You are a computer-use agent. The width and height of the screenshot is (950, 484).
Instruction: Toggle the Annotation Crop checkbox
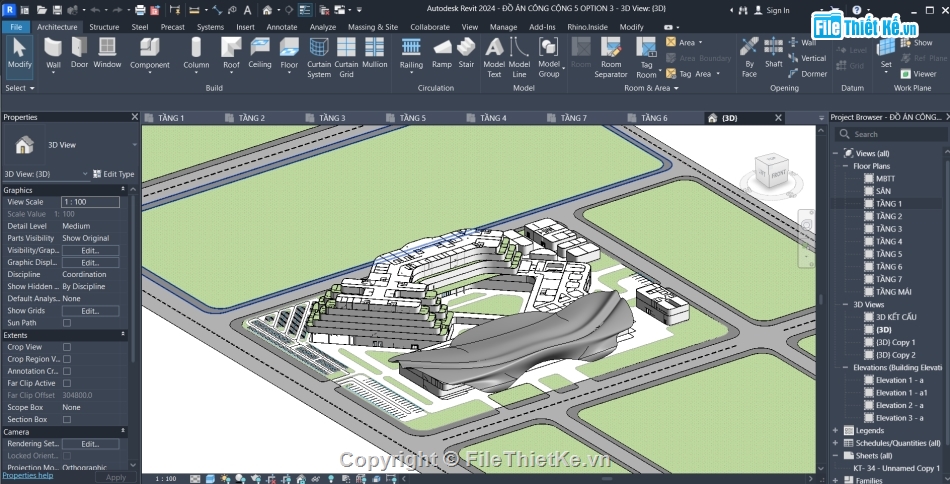(67, 371)
